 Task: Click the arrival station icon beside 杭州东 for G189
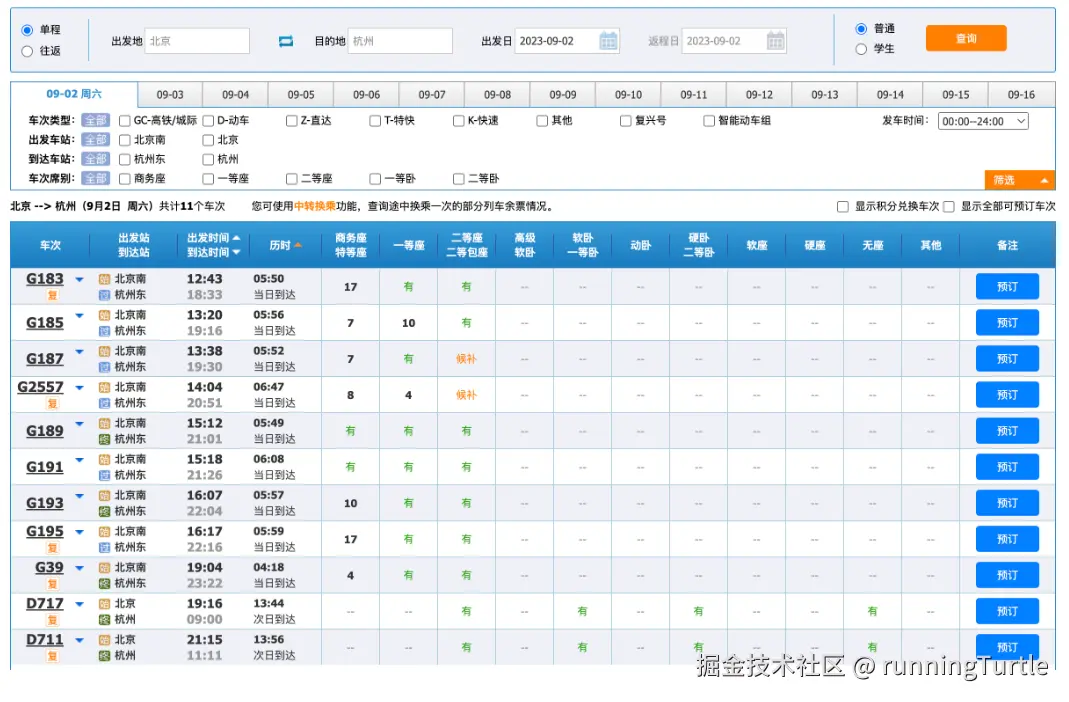(104, 439)
